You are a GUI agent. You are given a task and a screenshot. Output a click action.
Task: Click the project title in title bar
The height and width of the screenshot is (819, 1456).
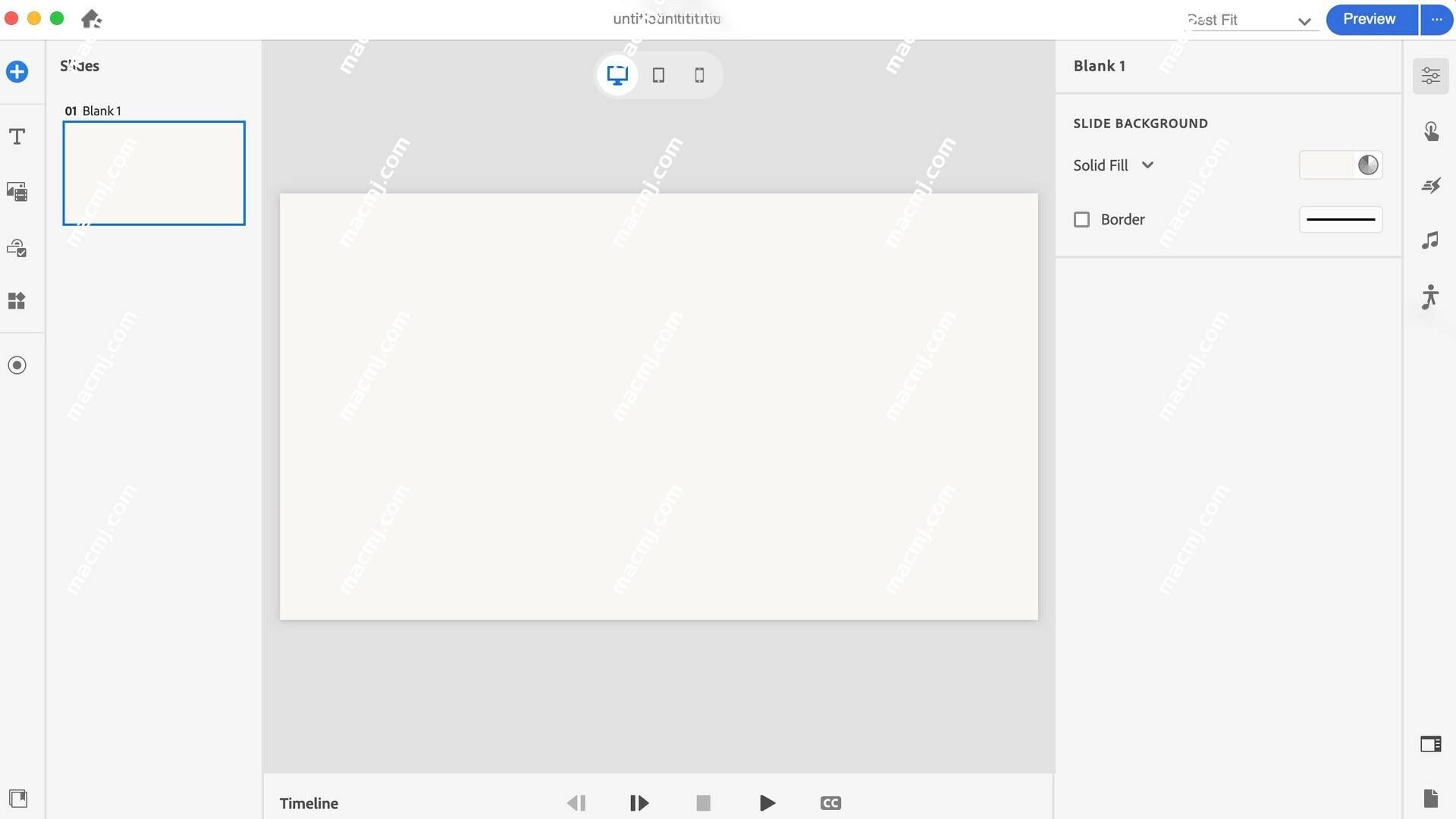(667, 19)
